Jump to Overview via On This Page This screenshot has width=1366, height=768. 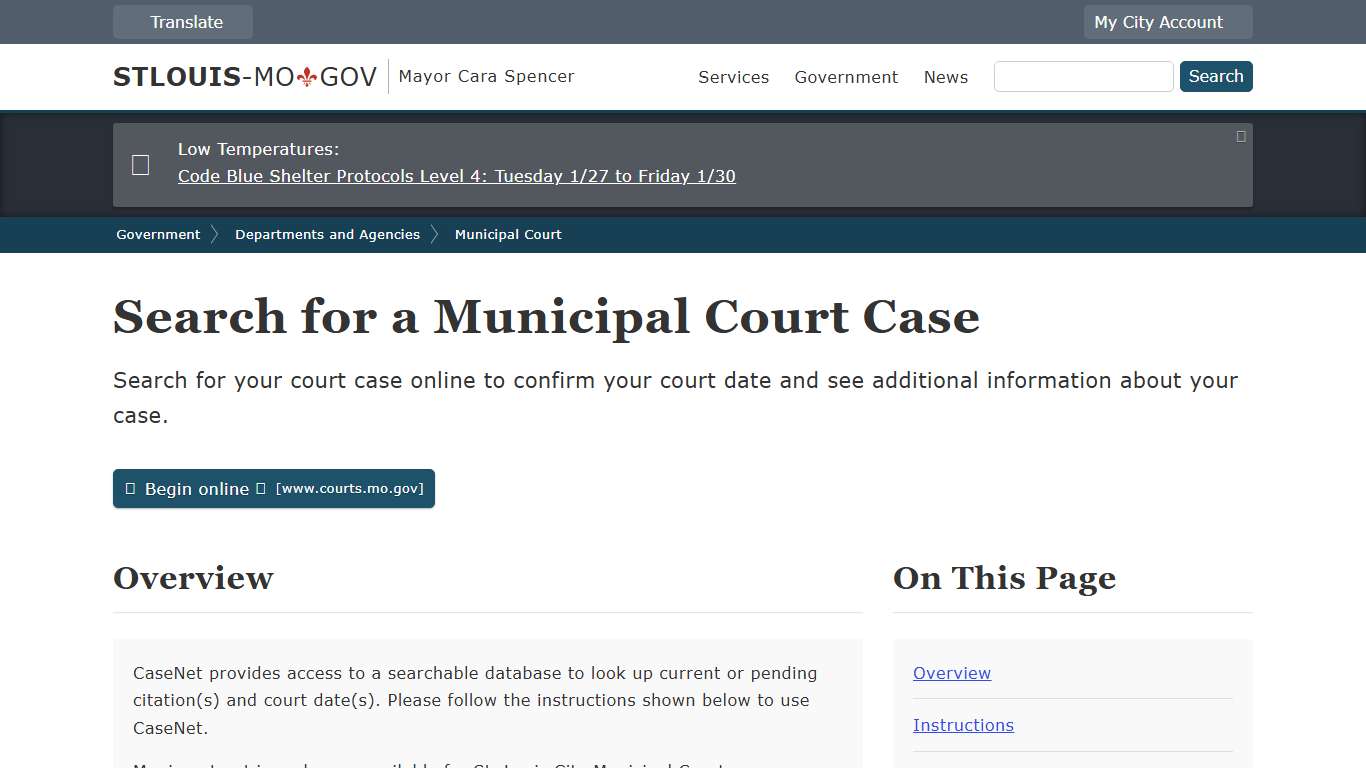pyautogui.click(x=951, y=673)
